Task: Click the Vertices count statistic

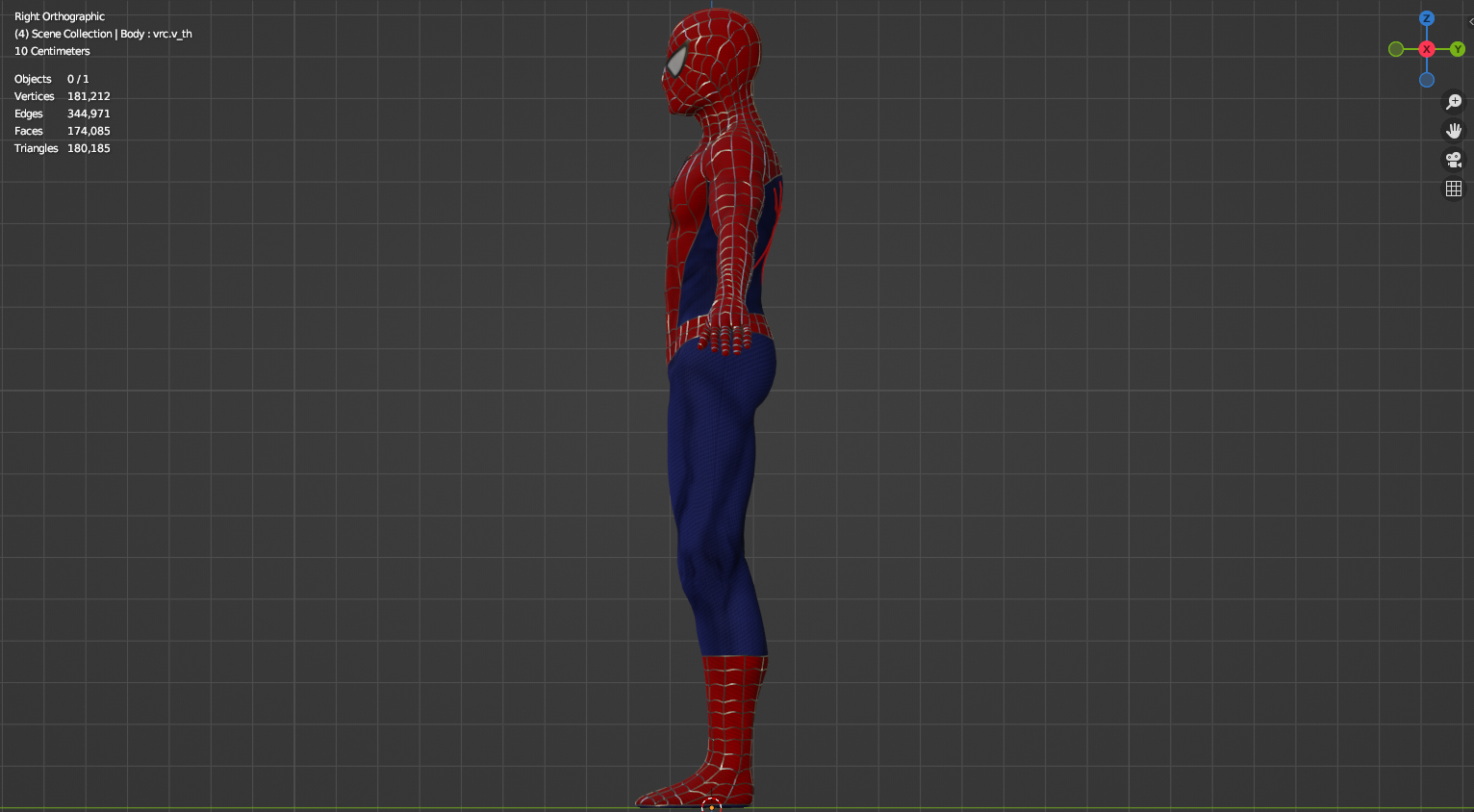Action: point(62,95)
